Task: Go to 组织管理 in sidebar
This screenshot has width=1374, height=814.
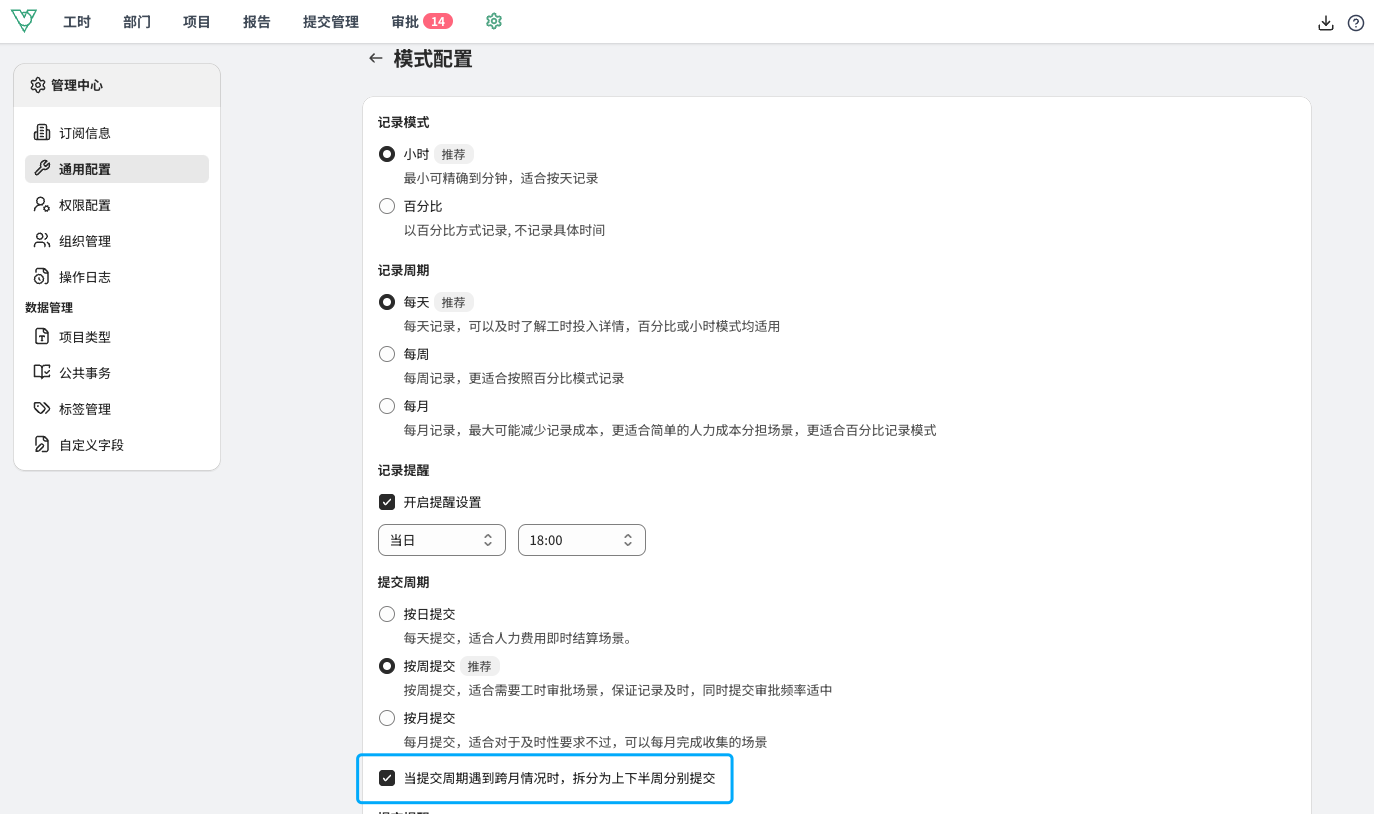Action: 84,241
